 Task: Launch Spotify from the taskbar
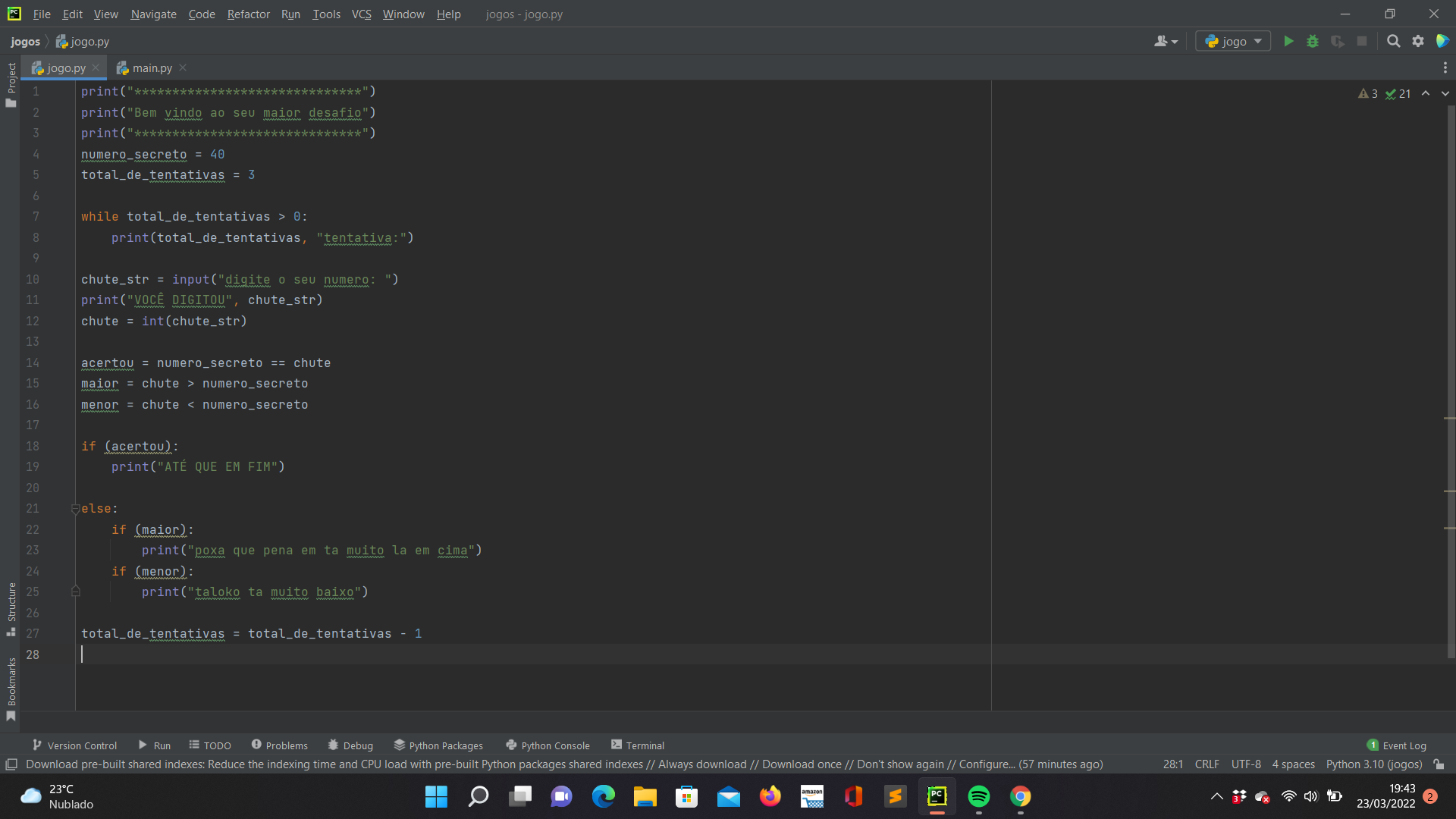click(x=978, y=796)
